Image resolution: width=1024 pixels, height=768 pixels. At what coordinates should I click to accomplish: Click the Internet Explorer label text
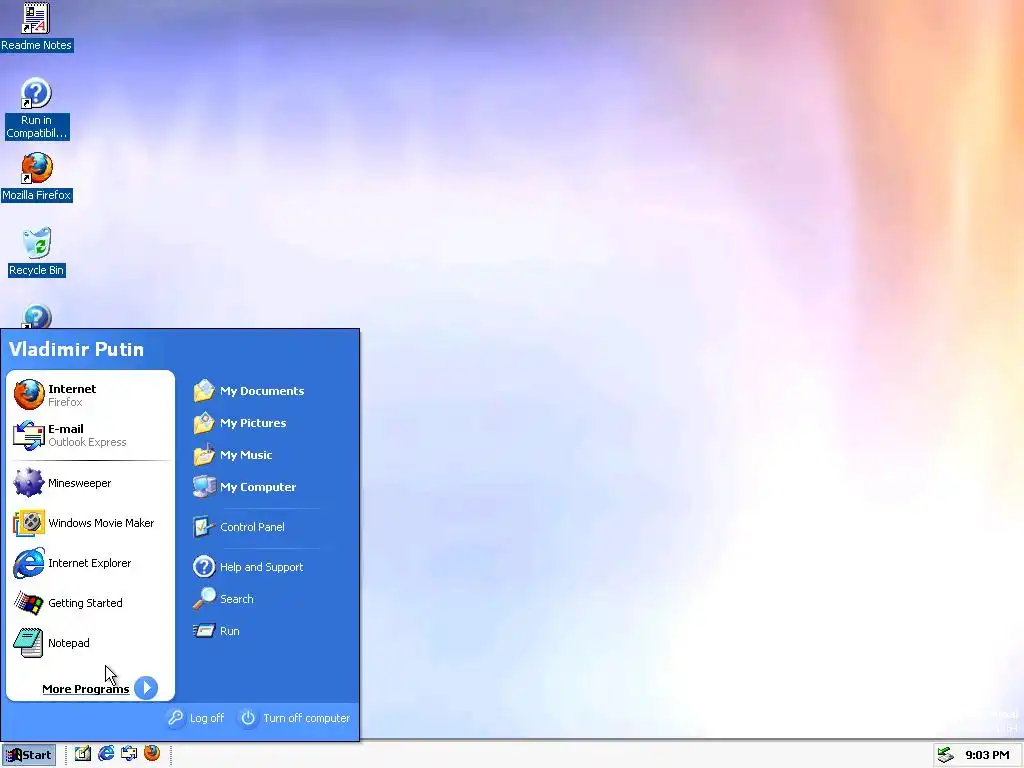[x=89, y=563]
